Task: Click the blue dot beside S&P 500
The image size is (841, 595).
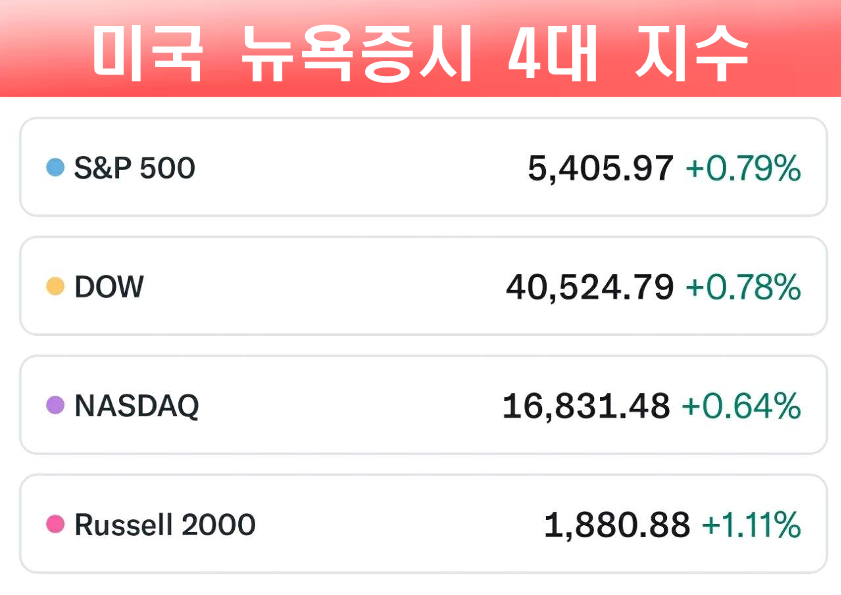Action: coord(56,168)
